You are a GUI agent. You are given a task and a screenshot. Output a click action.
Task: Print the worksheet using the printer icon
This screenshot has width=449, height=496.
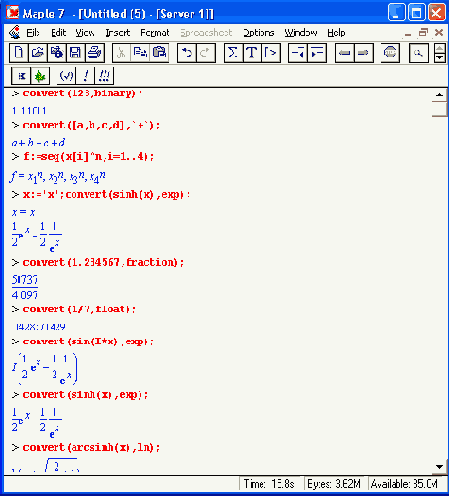[x=95, y=53]
